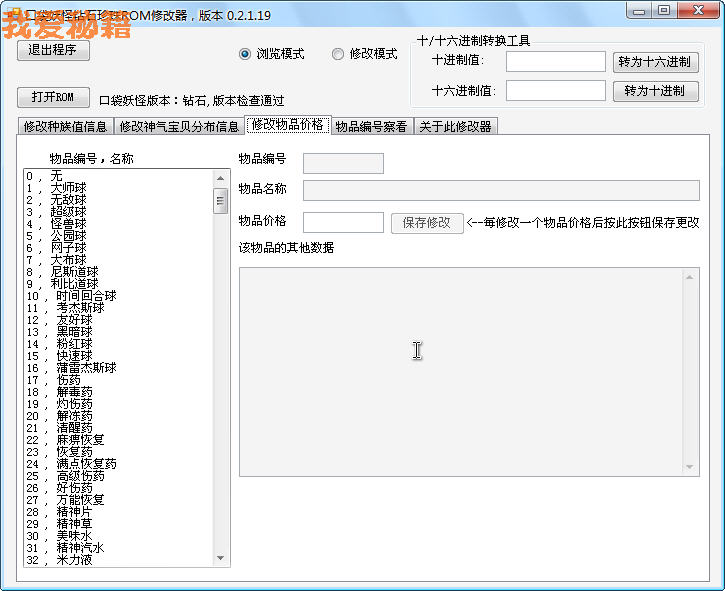Switch to 修改模式 radio option
725x591 pixels.
pyautogui.click(x=338, y=54)
